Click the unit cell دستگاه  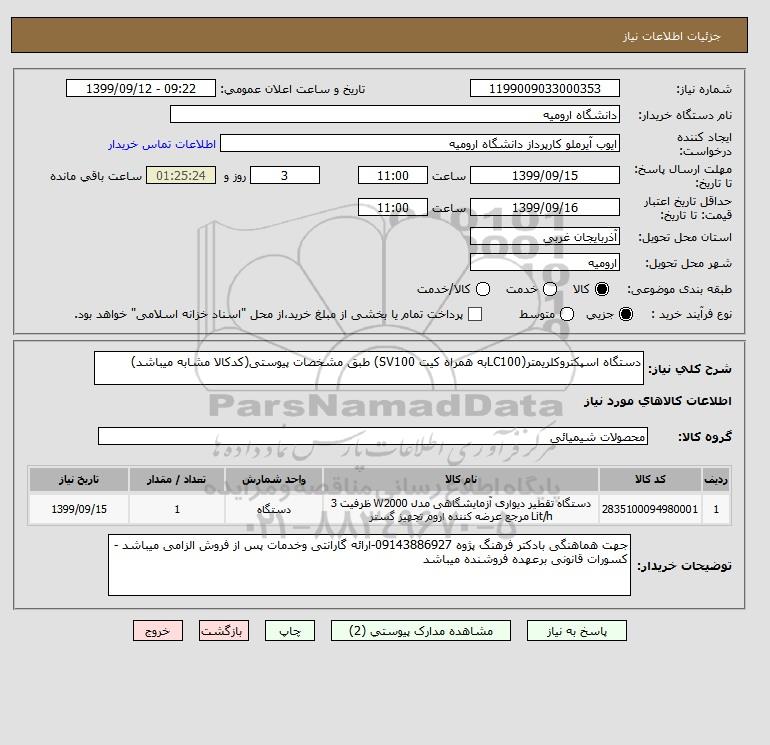(274, 509)
